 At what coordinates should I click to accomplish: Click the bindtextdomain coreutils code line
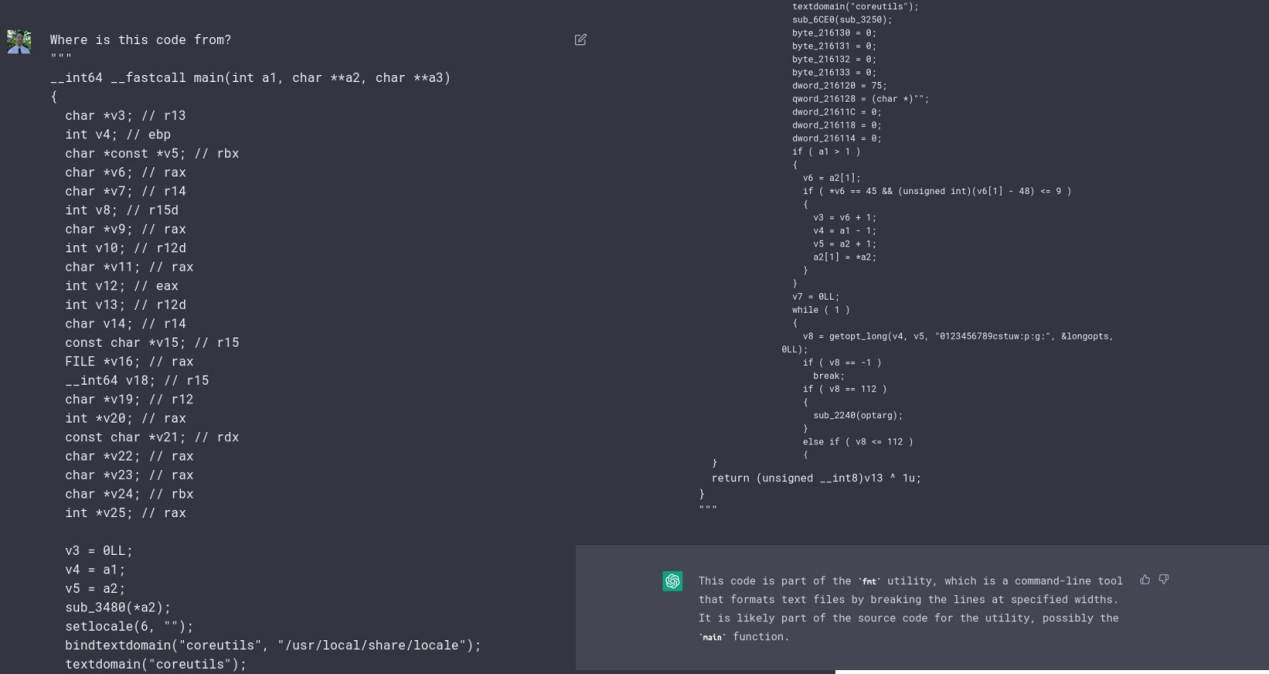point(273,645)
